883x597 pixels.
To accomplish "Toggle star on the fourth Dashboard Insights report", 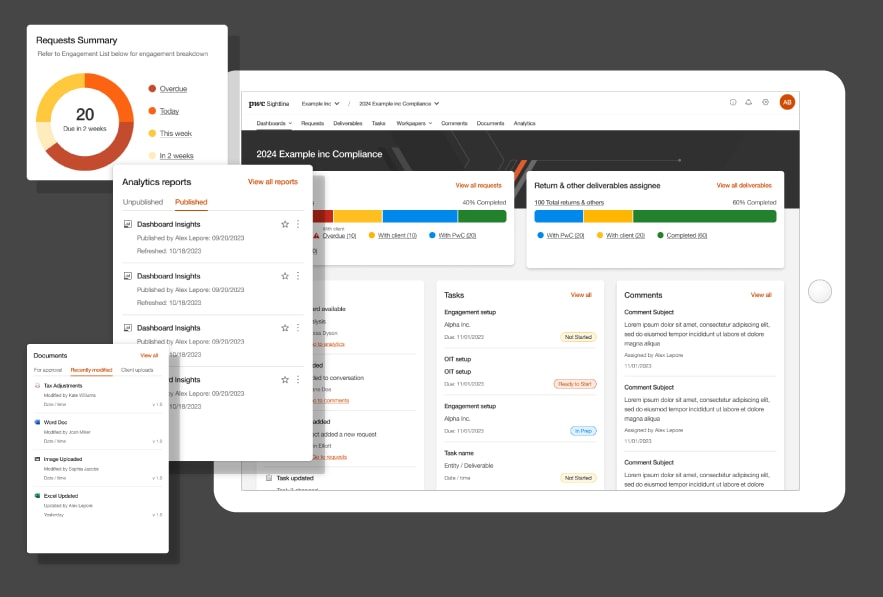I will tap(285, 380).
